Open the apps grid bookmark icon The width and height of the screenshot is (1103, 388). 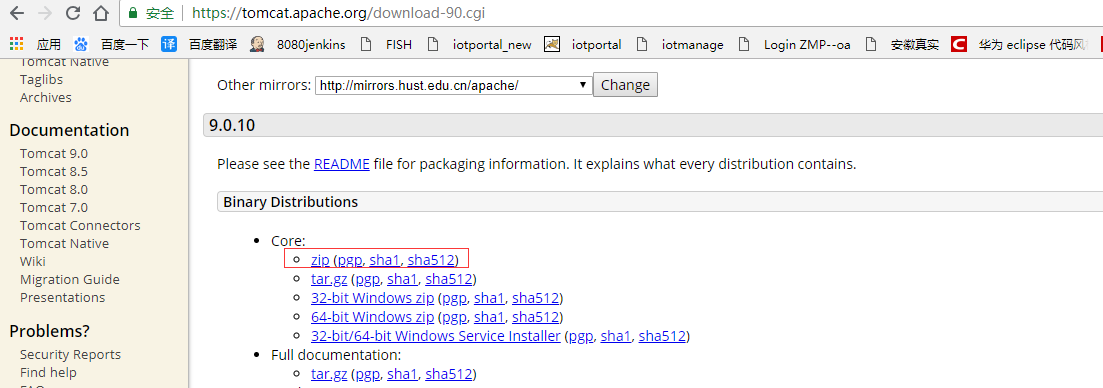(16, 44)
